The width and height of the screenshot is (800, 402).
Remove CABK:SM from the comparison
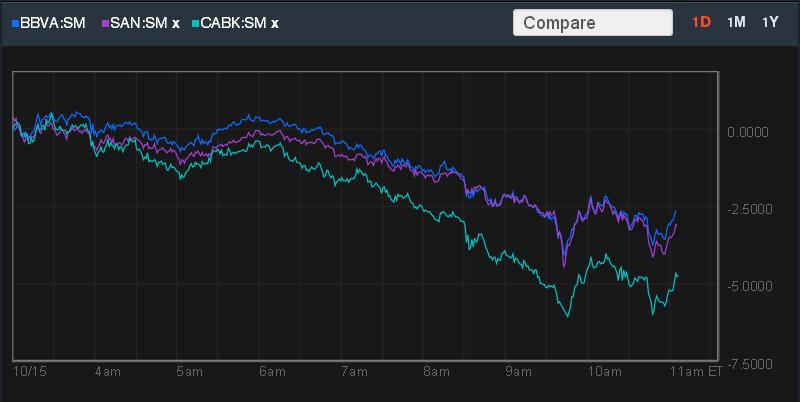274,23
